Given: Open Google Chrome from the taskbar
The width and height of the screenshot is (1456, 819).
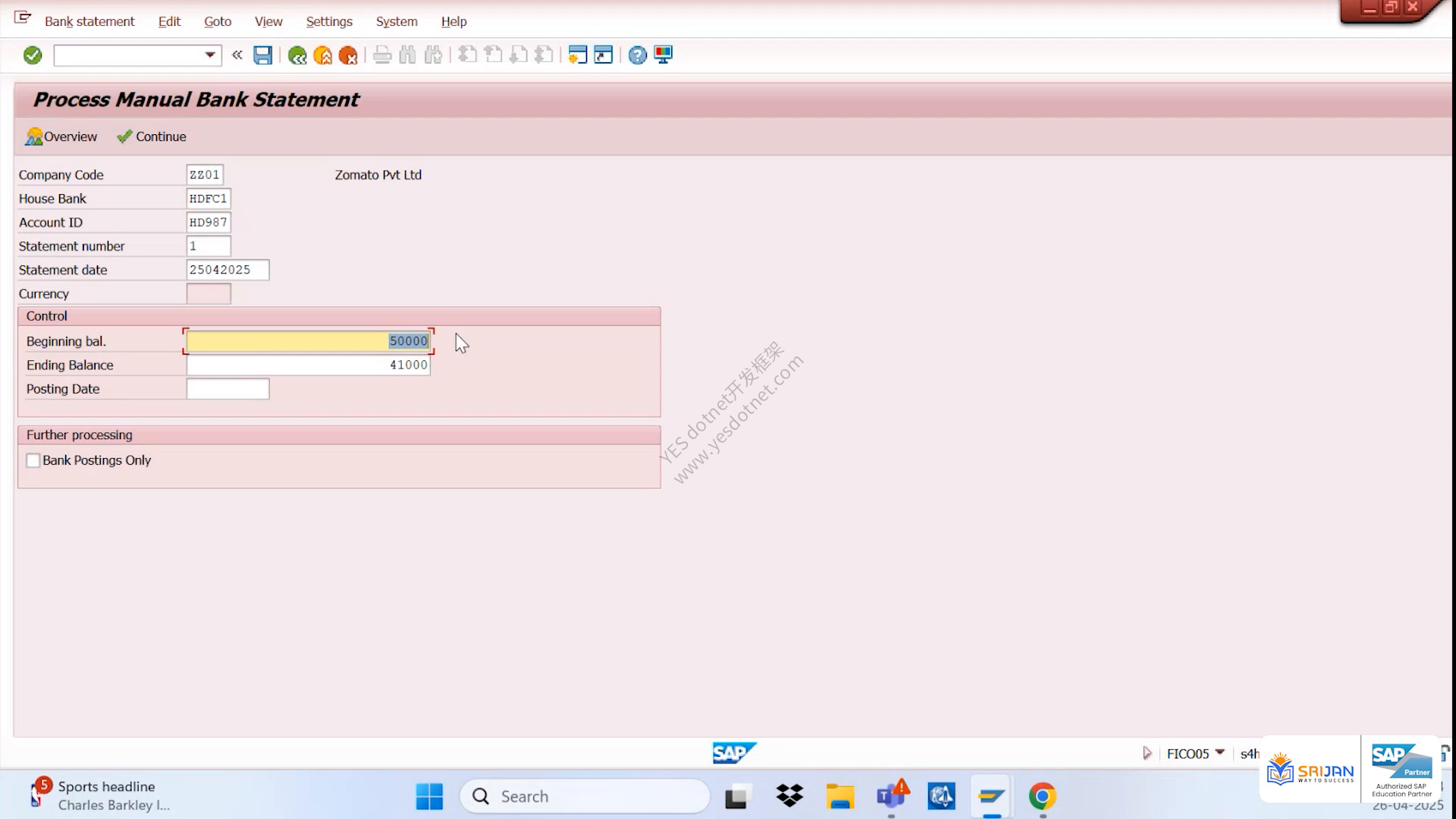Looking at the screenshot, I should (1043, 796).
